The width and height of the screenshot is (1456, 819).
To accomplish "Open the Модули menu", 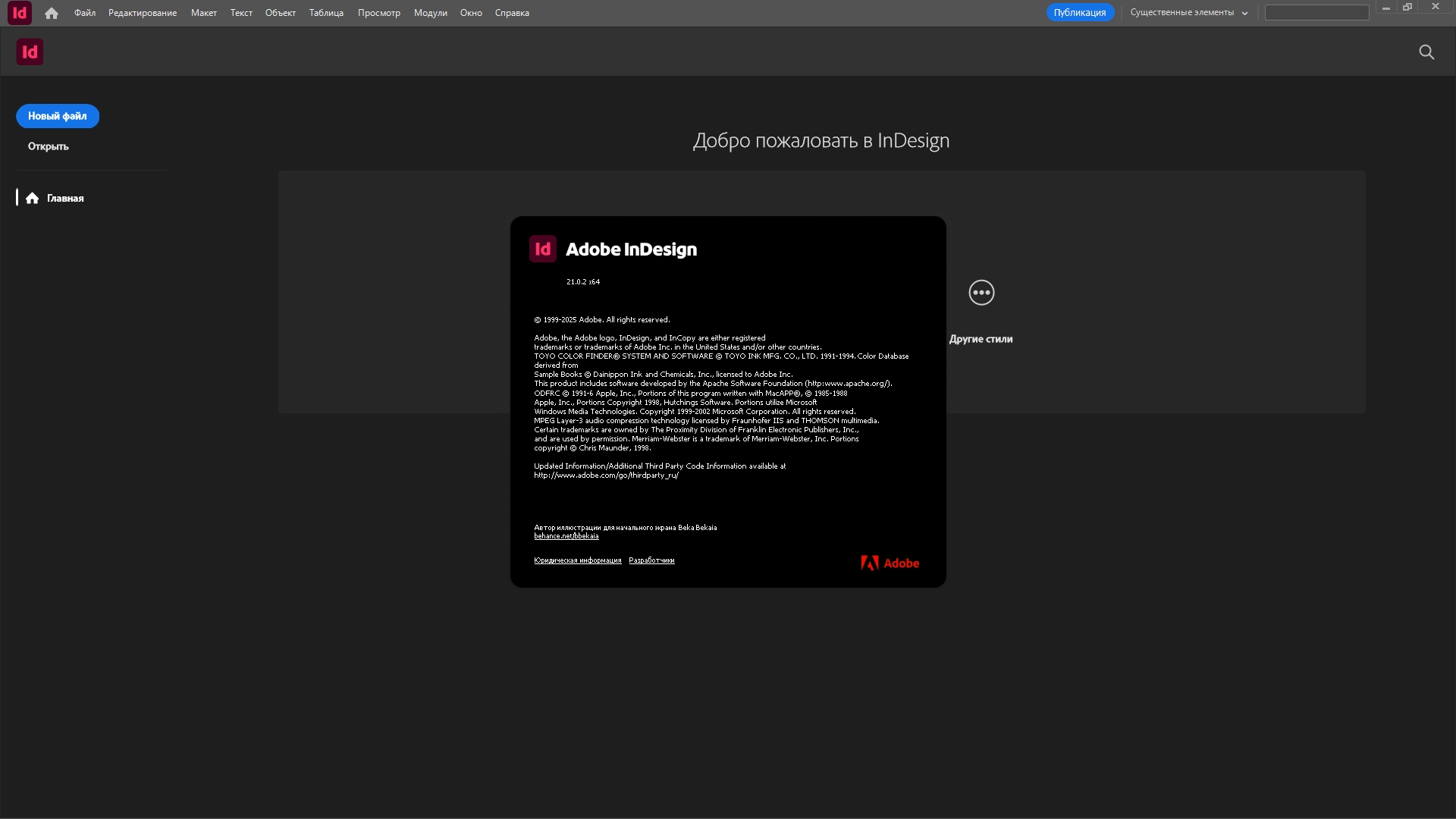I will (430, 13).
